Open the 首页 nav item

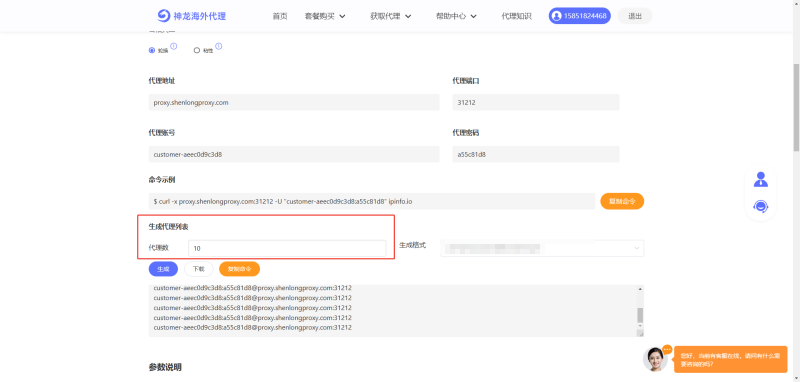[280, 16]
